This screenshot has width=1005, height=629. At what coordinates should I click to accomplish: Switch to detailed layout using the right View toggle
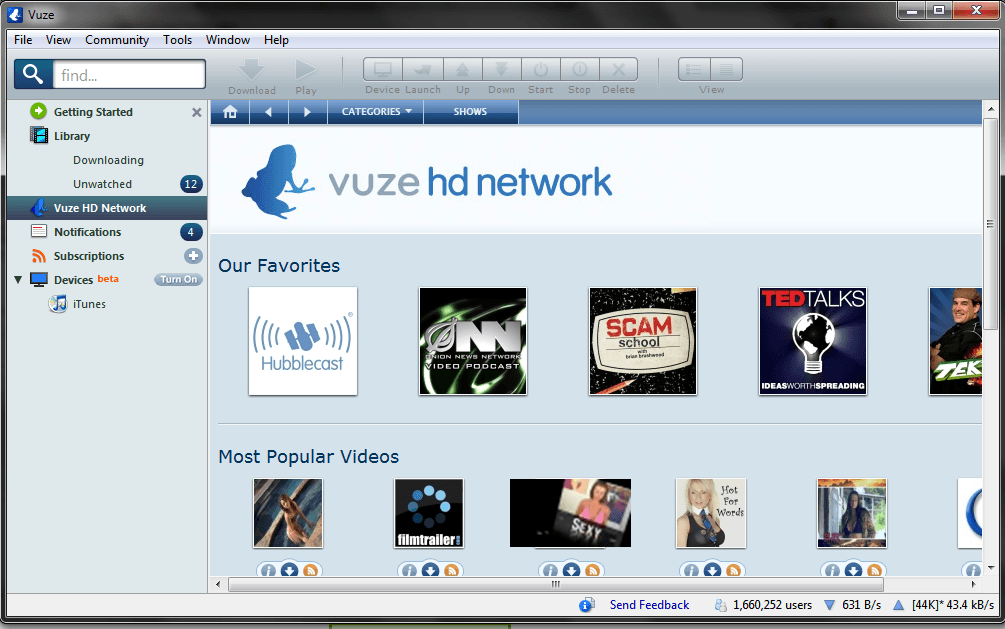(x=727, y=70)
